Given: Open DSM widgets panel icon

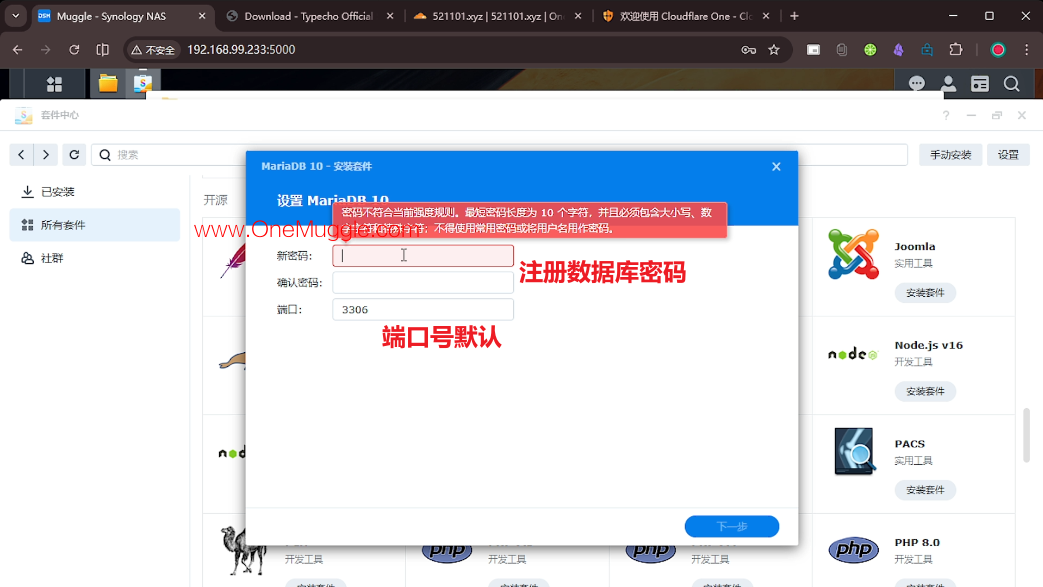Looking at the screenshot, I should (980, 83).
